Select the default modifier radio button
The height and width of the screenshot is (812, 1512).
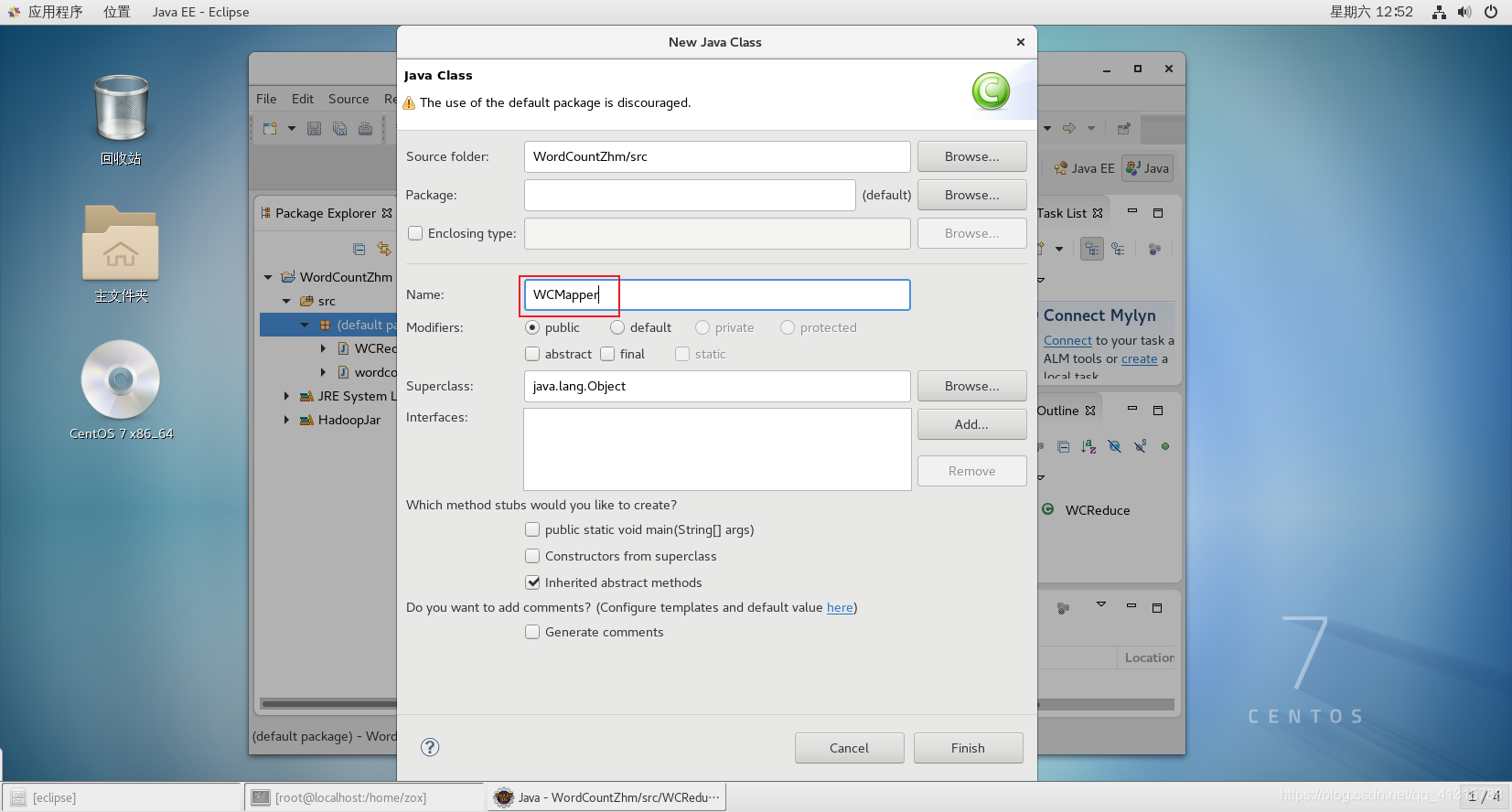pos(617,327)
